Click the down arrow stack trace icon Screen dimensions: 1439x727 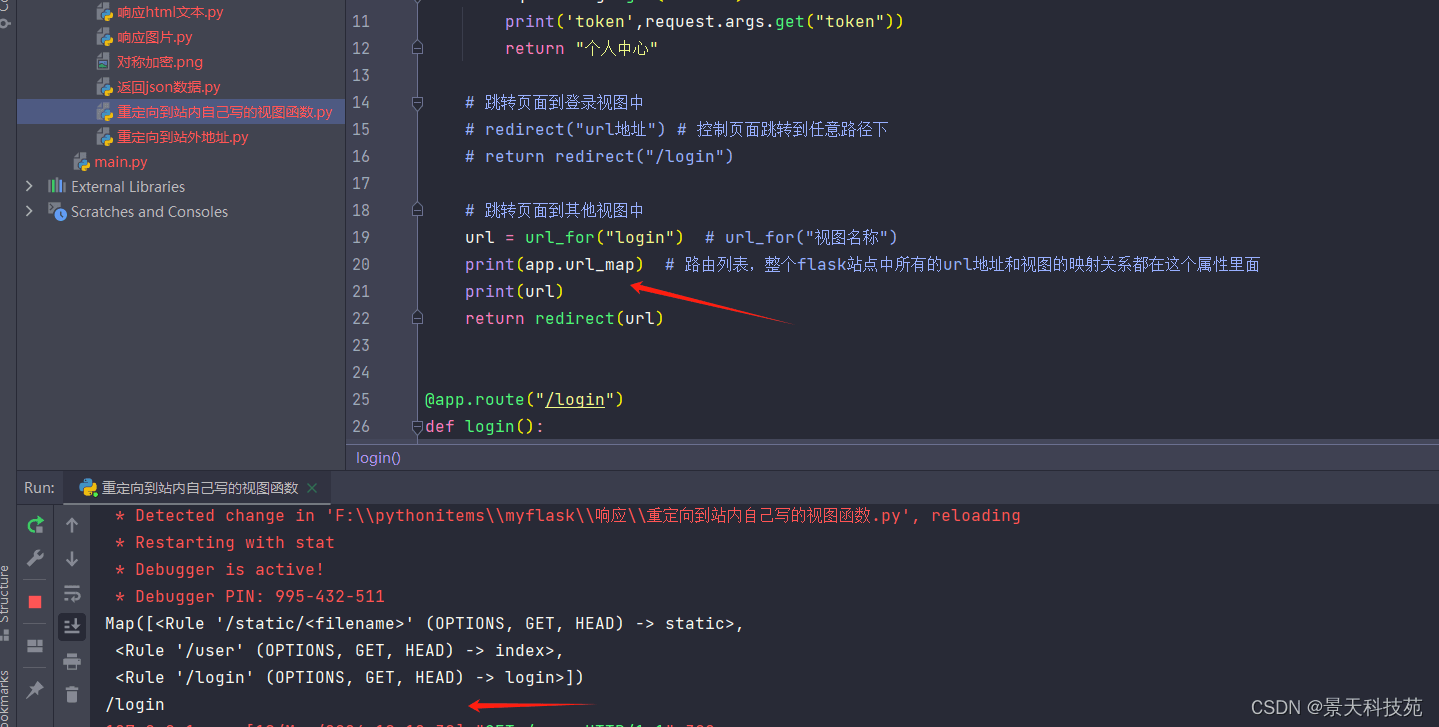click(x=72, y=558)
